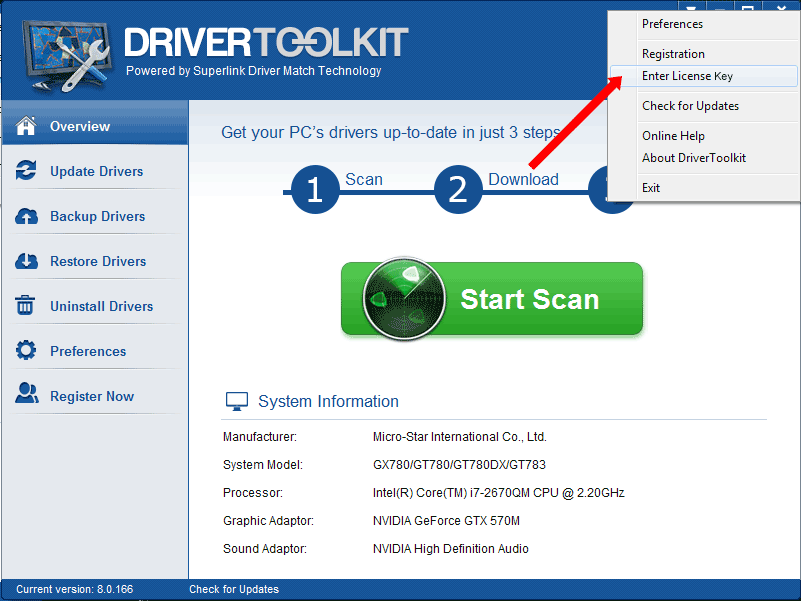The height and width of the screenshot is (601, 801).
Task: Click the System Model label
Action: 263,465
